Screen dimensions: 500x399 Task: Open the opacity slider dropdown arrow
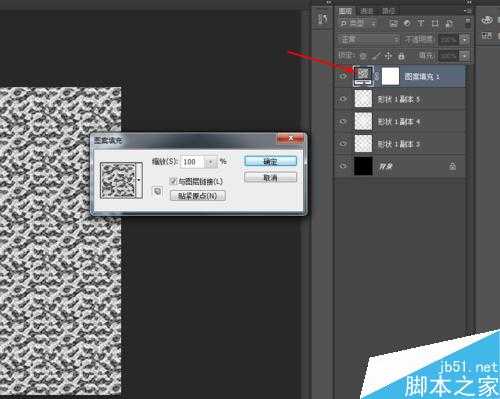tap(464, 40)
